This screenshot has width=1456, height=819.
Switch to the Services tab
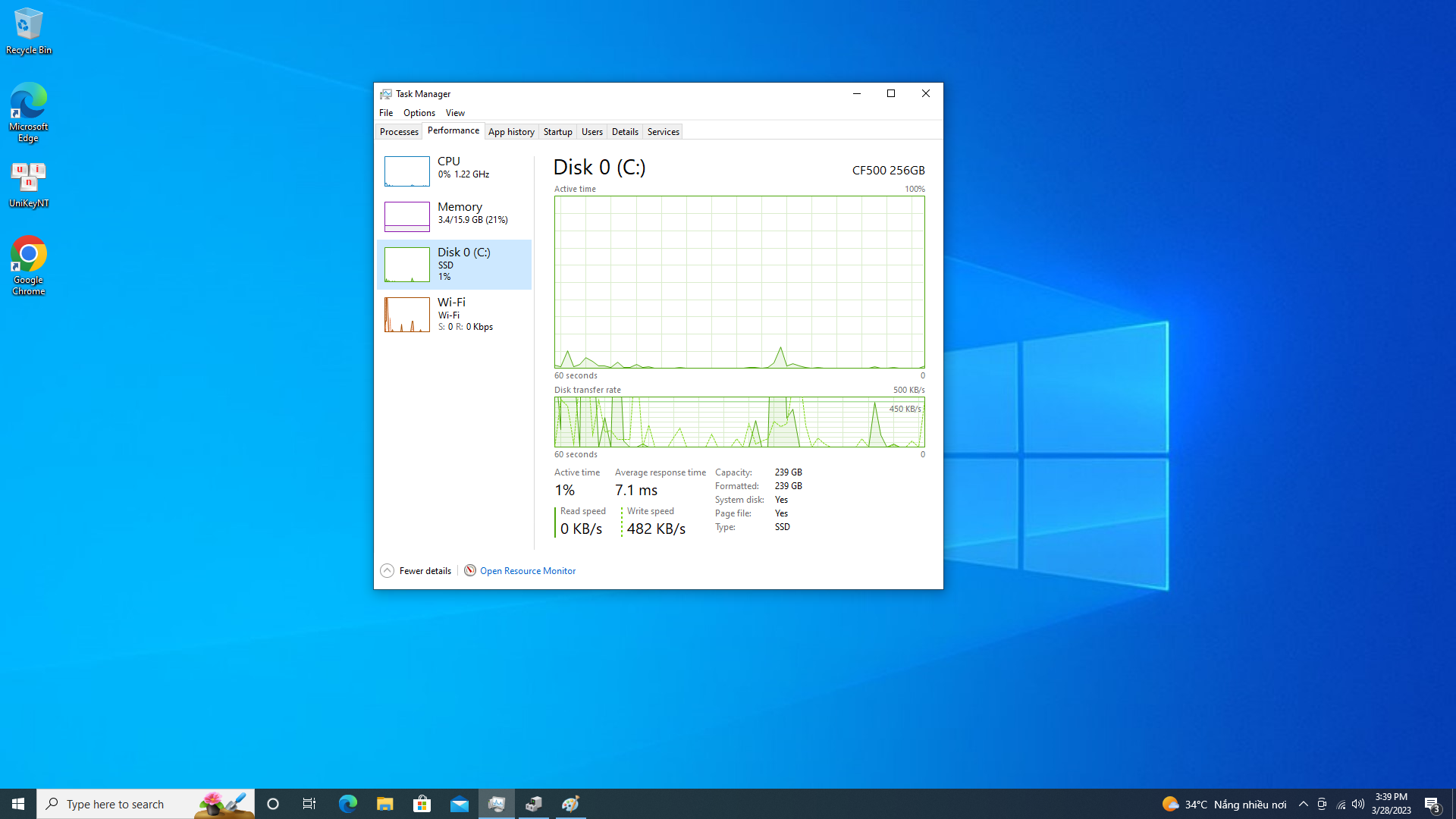663,131
